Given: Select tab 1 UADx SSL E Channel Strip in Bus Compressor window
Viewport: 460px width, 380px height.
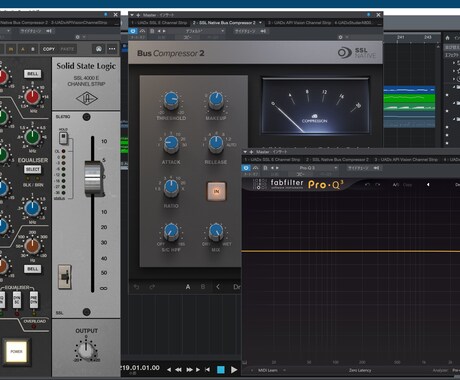Looking at the screenshot, I should click(x=159, y=23).
